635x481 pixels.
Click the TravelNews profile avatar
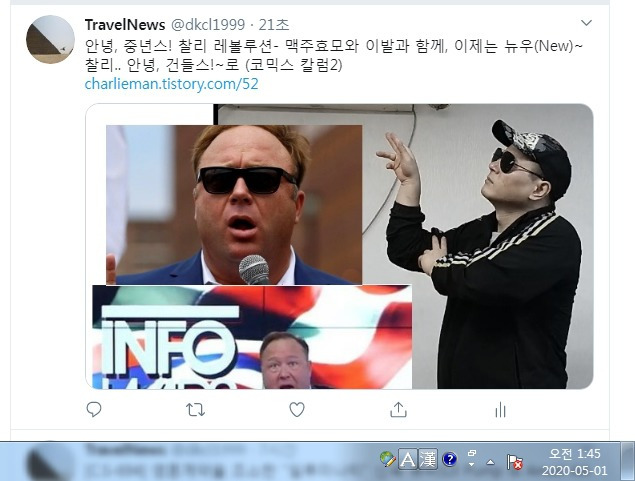(x=50, y=39)
